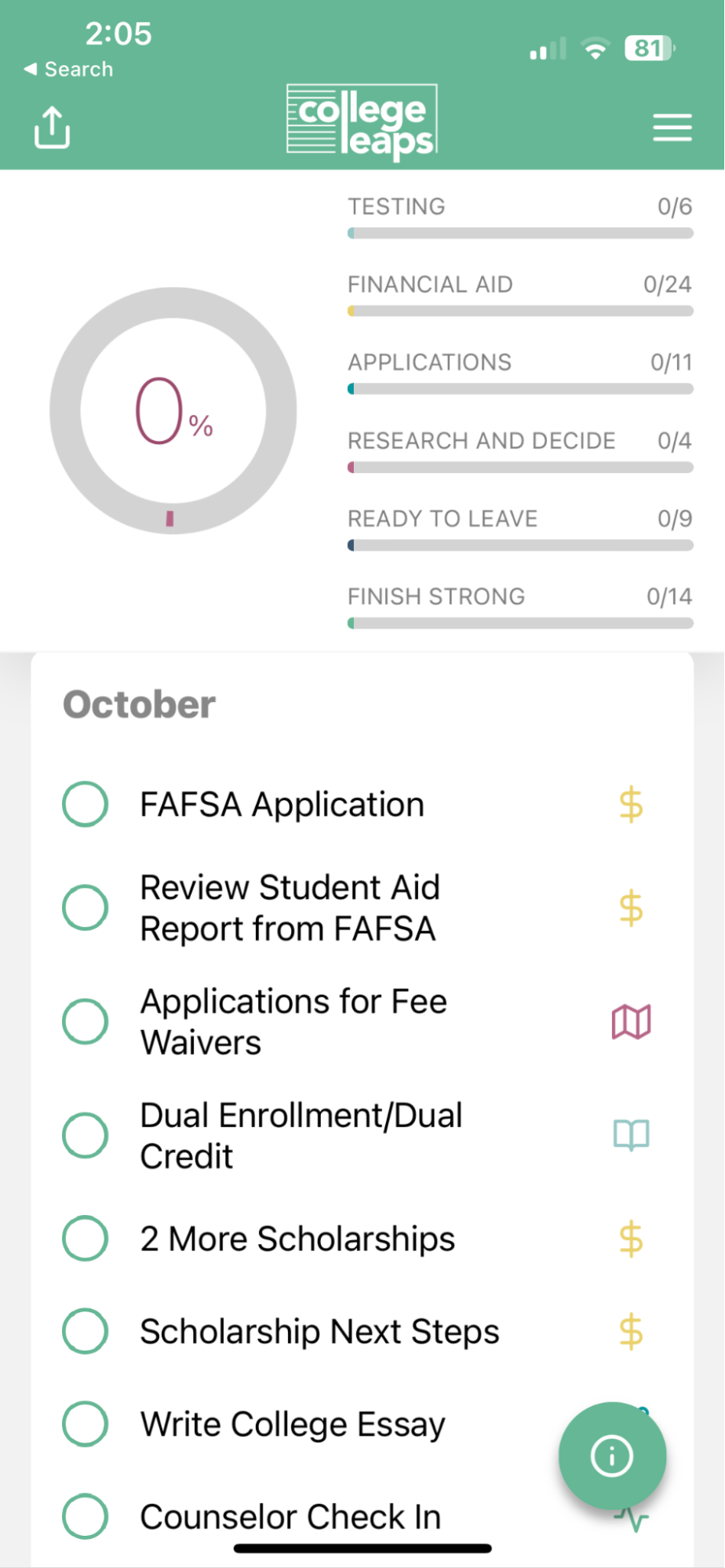725x1568 pixels.
Task: Click the Finish Strong progress bar
Action: point(520,624)
